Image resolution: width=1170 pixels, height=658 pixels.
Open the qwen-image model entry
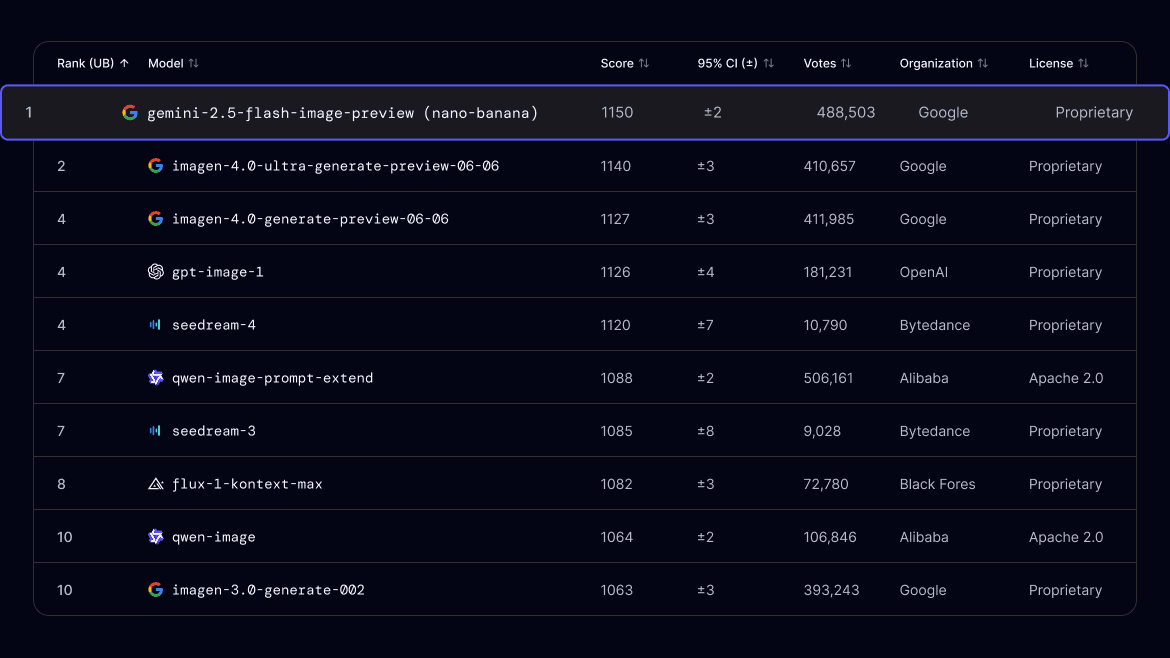pos(213,537)
